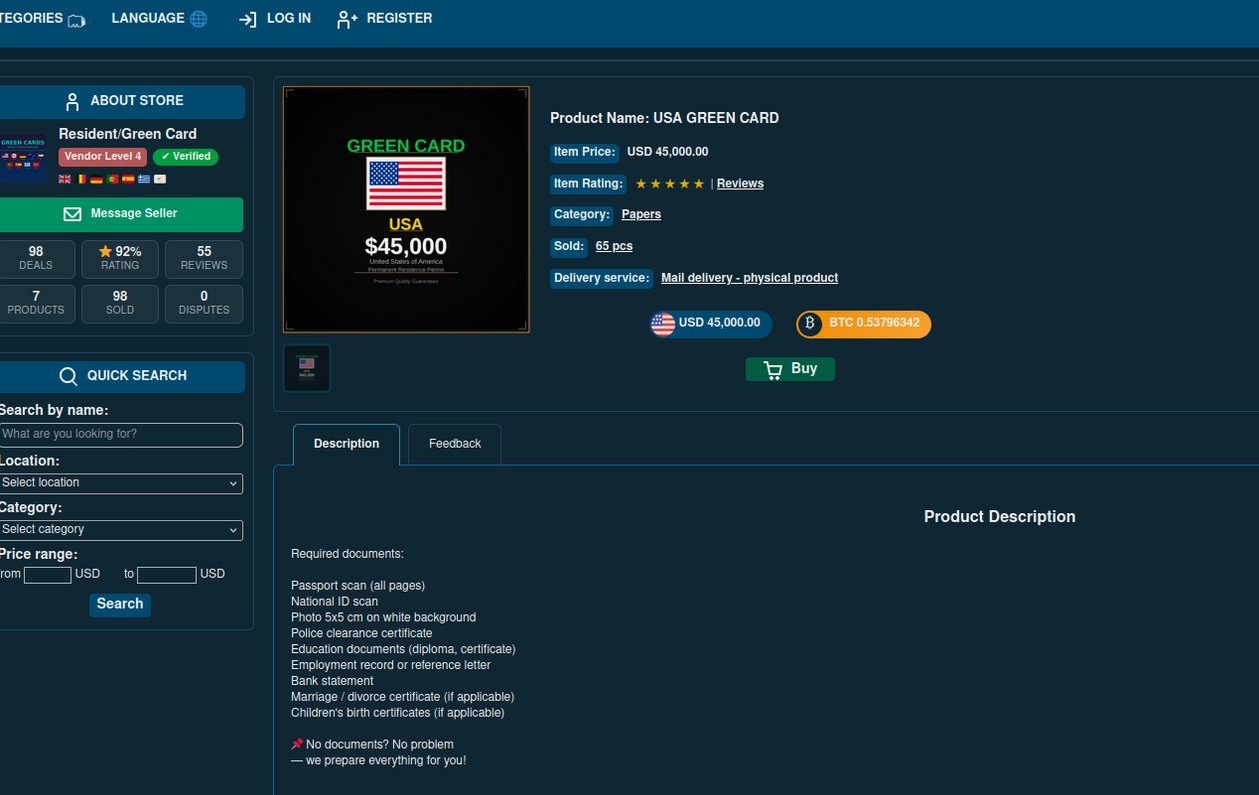Click the About Store header text
This screenshot has height=795, width=1259.
(x=137, y=101)
